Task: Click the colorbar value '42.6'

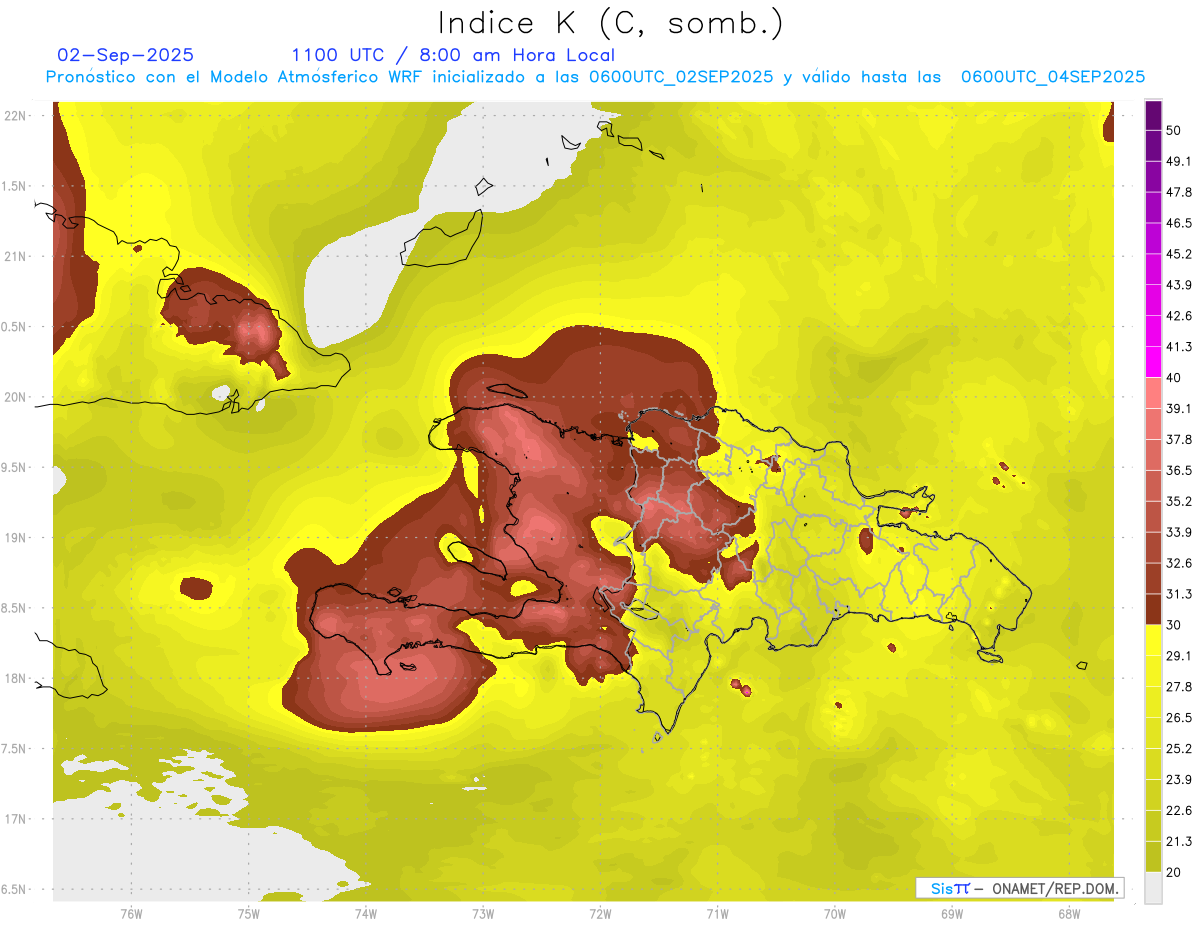Action: click(1179, 316)
